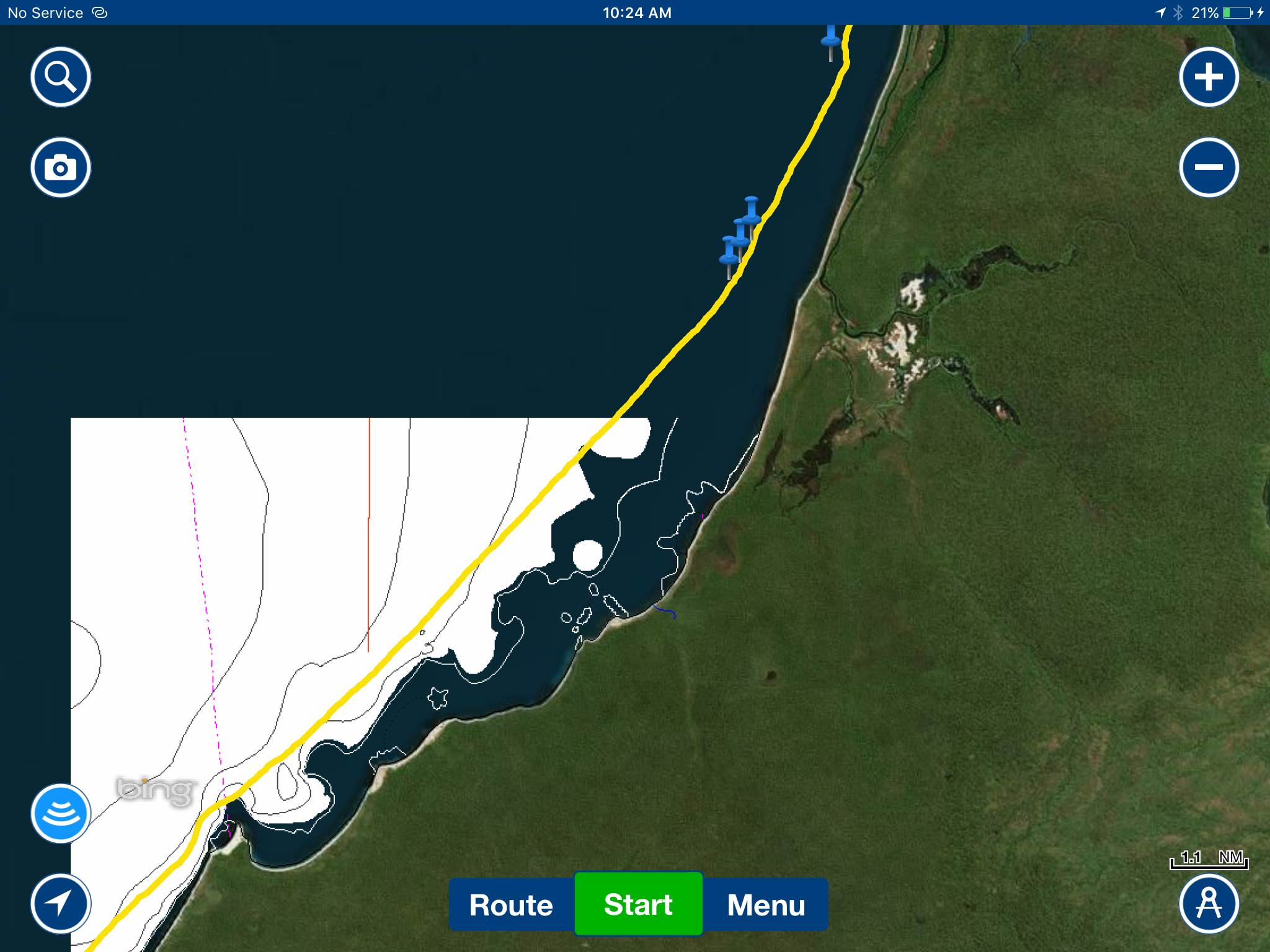Tap the bing logo watermark
Screen dimensions: 1270x952
click(x=155, y=790)
